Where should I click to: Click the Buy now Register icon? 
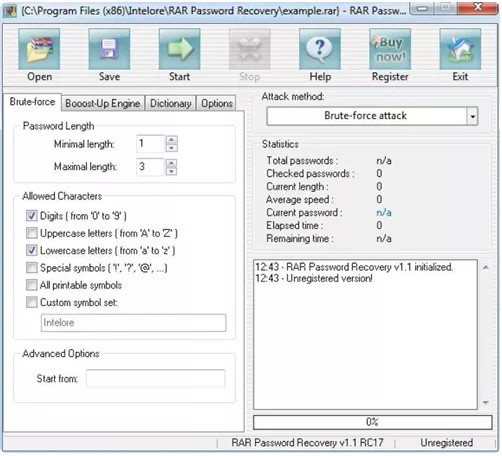click(390, 49)
